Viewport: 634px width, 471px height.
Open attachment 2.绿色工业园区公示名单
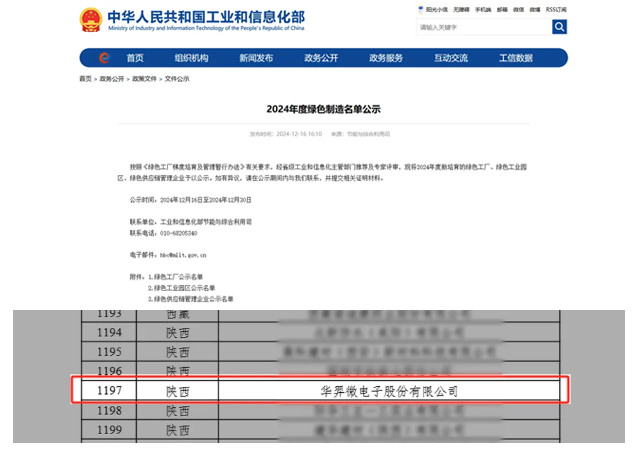pyautogui.click(x=182, y=288)
